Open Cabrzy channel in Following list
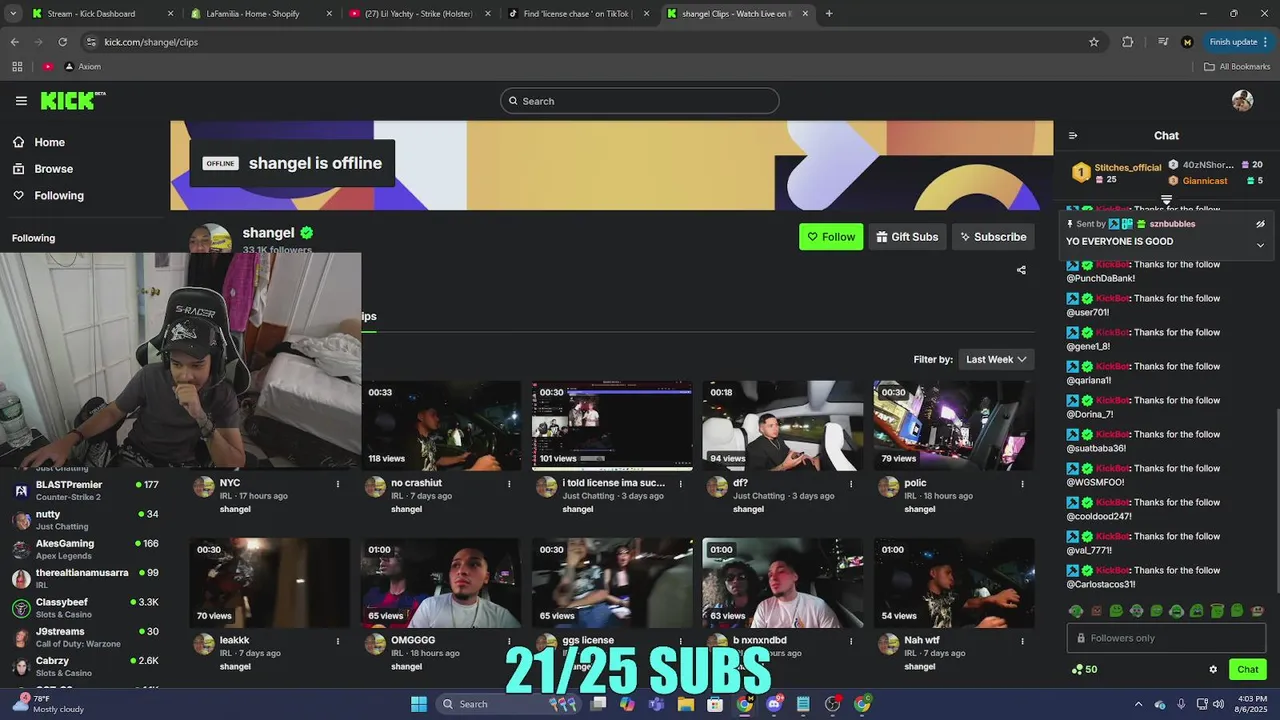This screenshot has width=1280, height=720. pos(85,666)
